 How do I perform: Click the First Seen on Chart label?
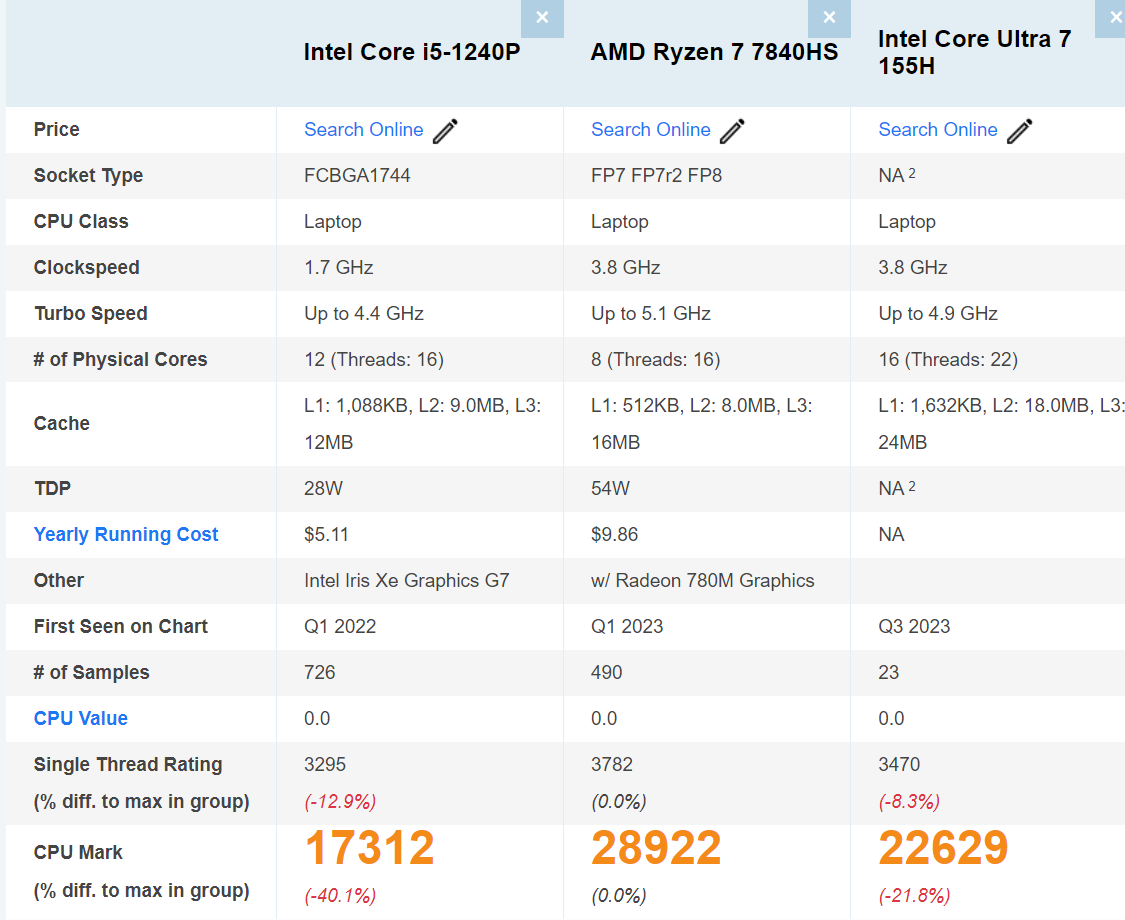tap(121, 626)
